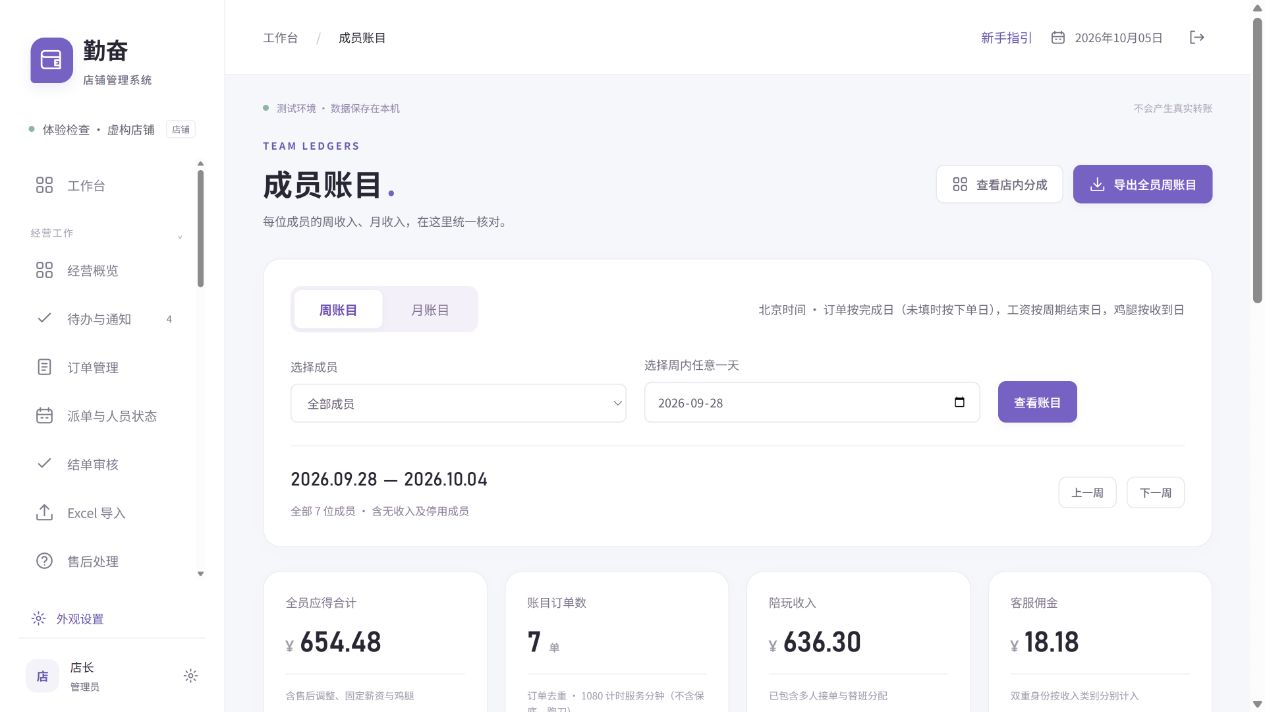Click 待办与通知 badge count 4
The width and height of the screenshot is (1265, 712).
169,319
